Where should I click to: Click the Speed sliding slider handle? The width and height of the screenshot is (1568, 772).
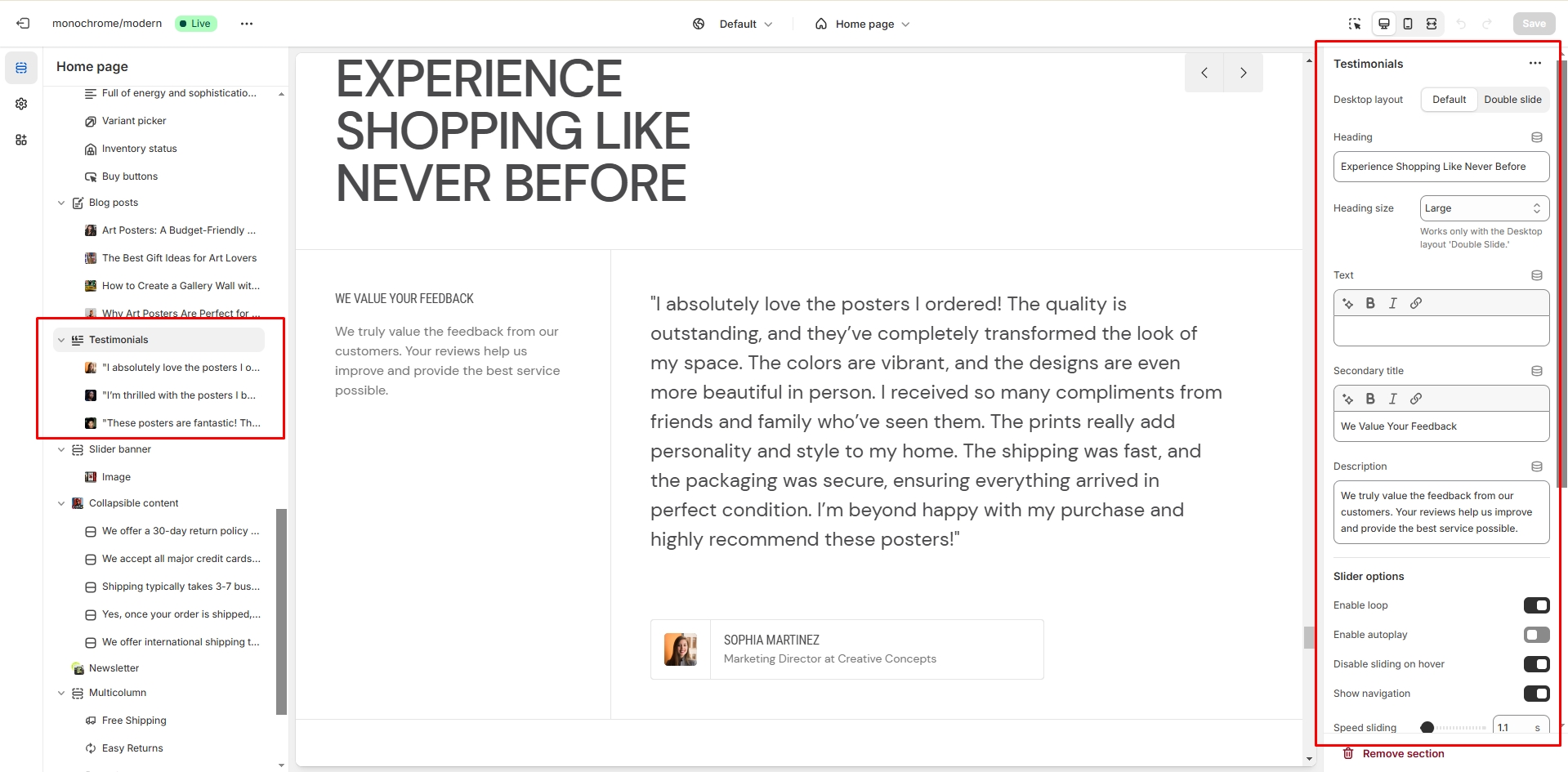click(x=1427, y=727)
